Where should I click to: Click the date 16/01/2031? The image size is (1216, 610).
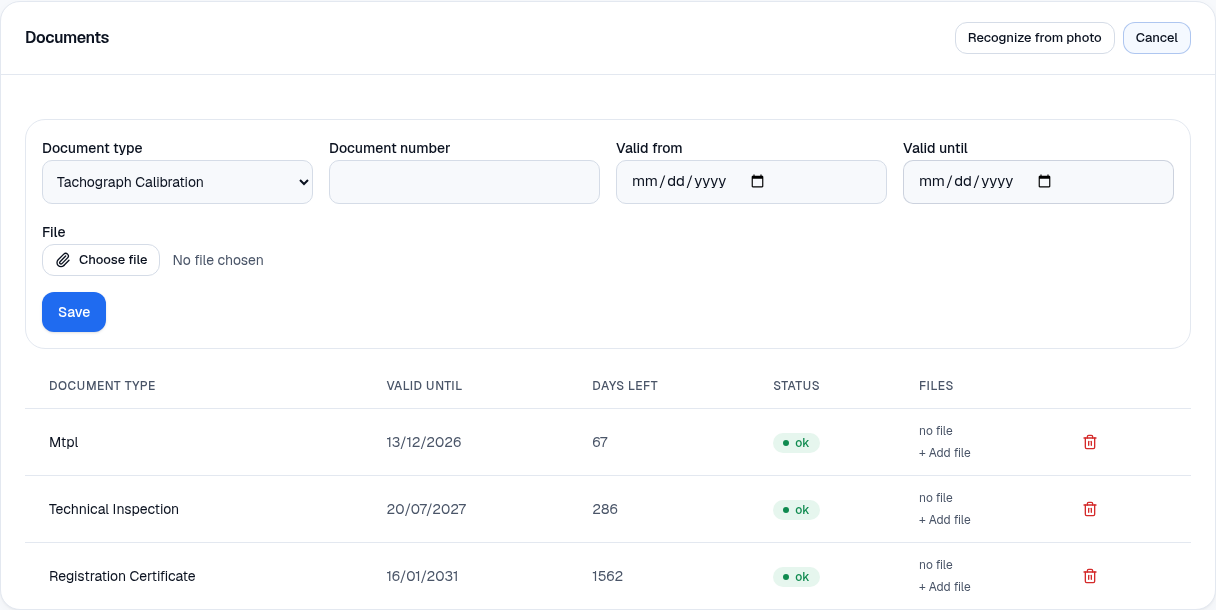423,576
